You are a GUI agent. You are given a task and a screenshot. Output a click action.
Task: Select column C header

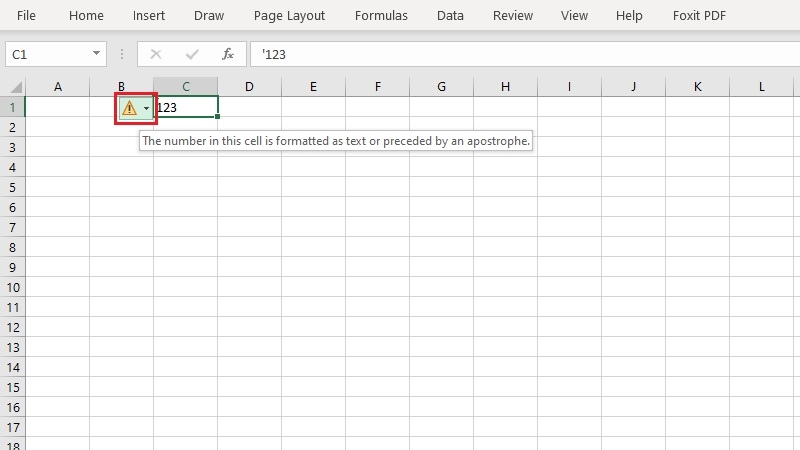click(x=186, y=87)
